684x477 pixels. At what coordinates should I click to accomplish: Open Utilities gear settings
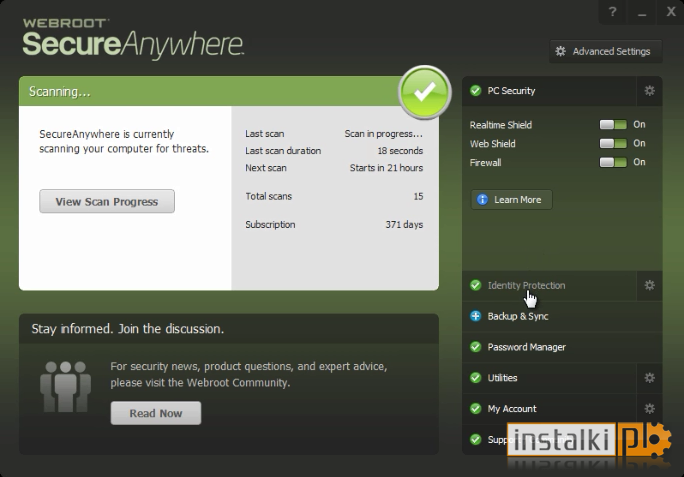click(x=649, y=378)
